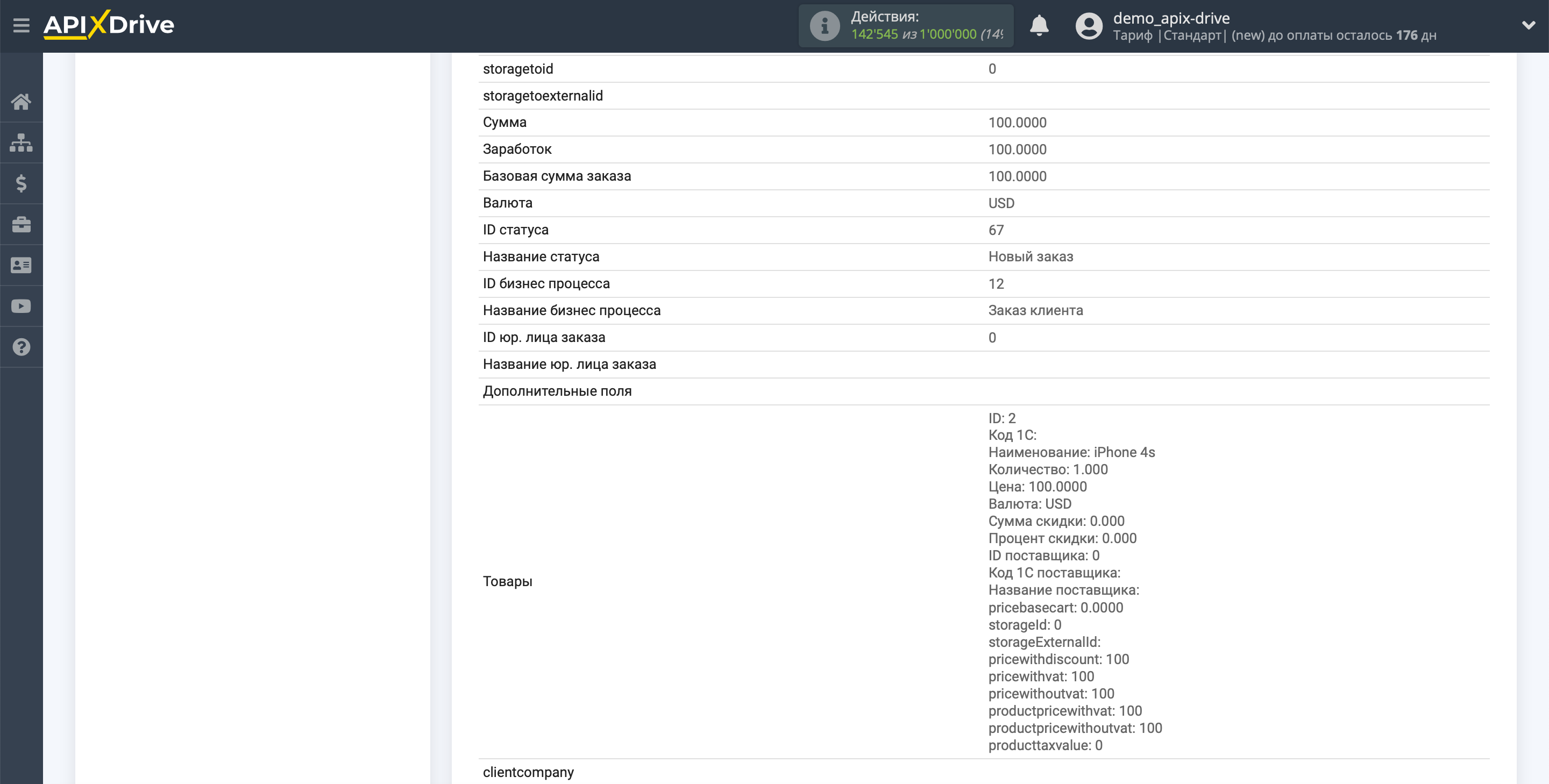Click the demo_apix-drive username
Image resolution: width=1549 pixels, height=784 pixels.
[x=1171, y=18]
